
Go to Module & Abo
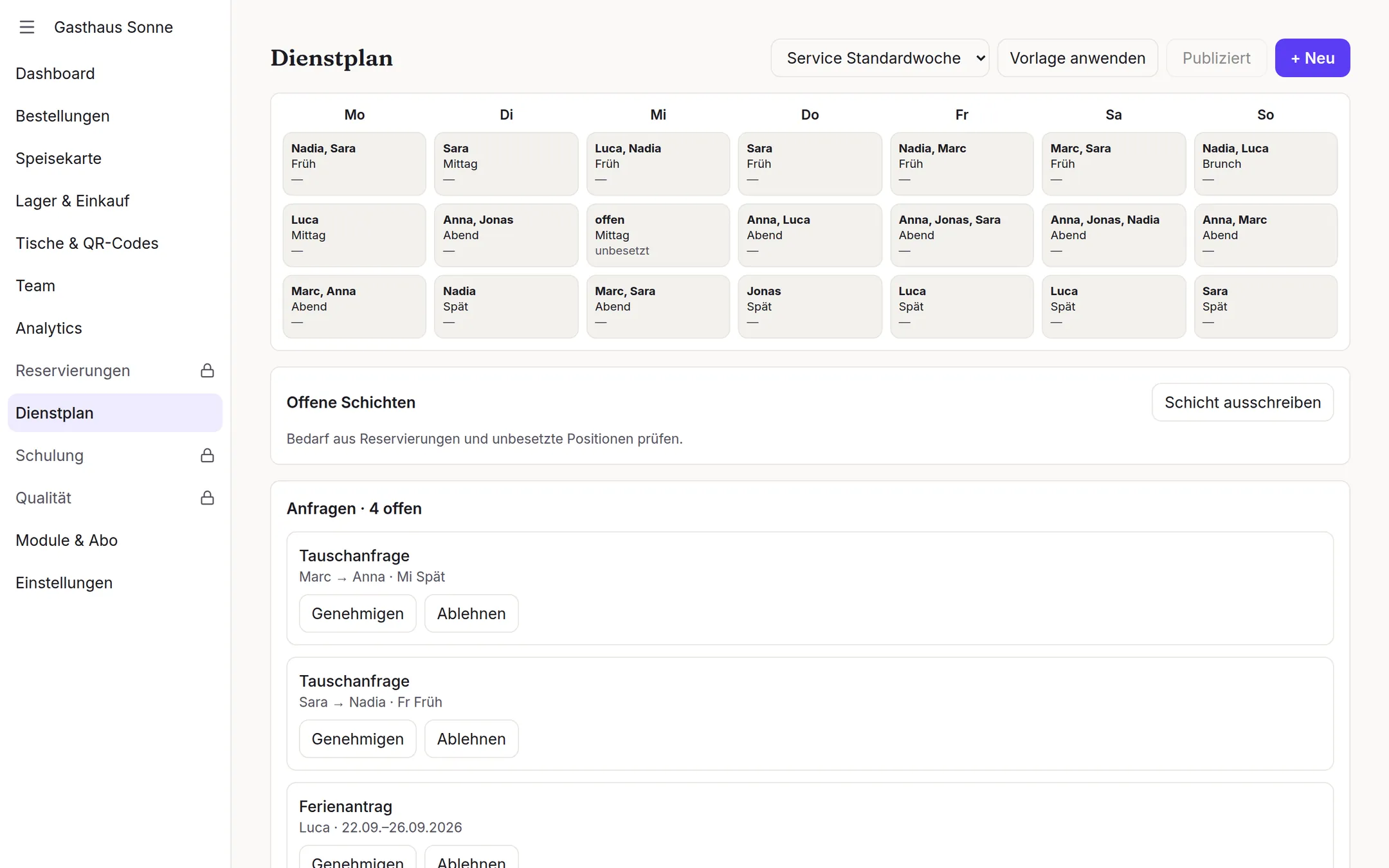(115, 540)
